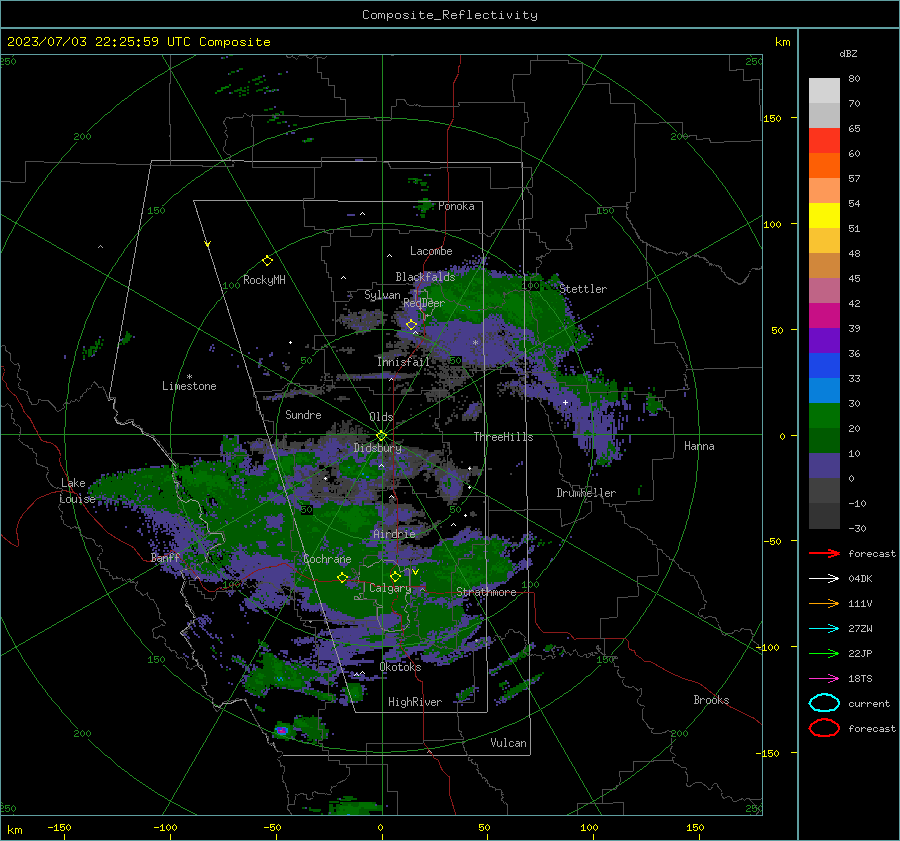The height and width of the screenshot is (841, 900).
Task: Select the HighRiver label
Action: tap(414, 702)
